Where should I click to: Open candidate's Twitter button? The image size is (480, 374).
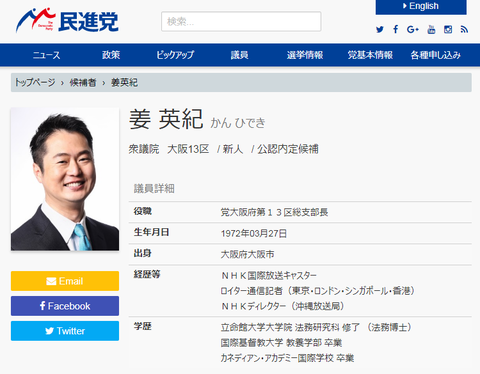(x=65, y=331)
